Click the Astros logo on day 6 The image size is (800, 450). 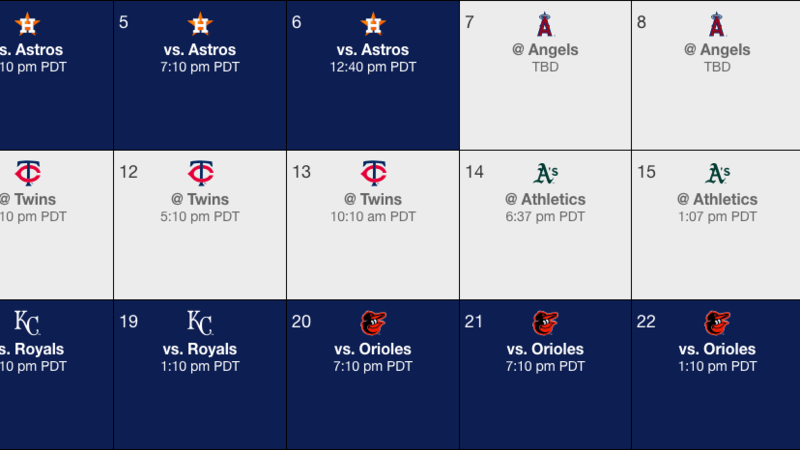373,24
